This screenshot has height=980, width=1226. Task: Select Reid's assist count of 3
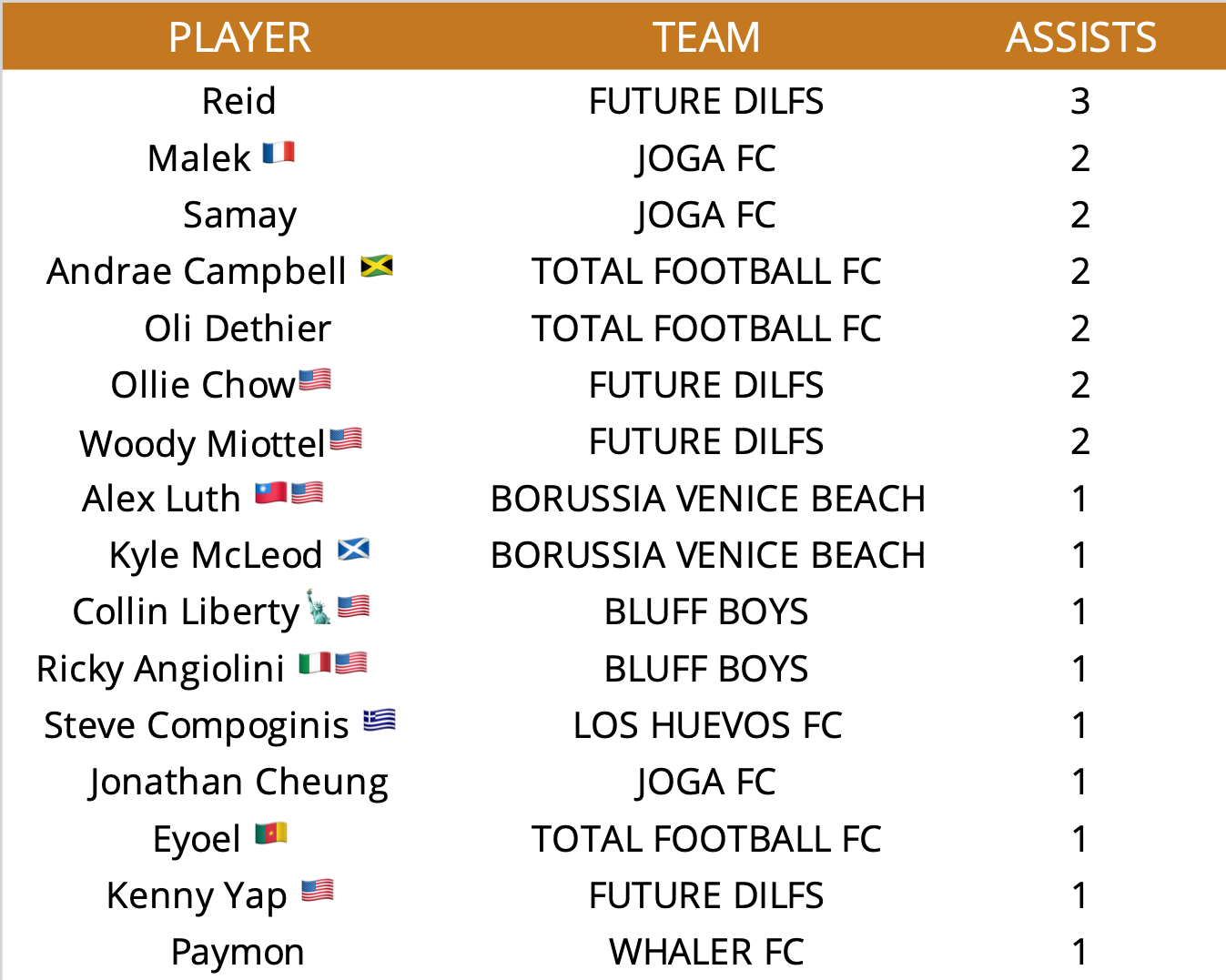1080,101
